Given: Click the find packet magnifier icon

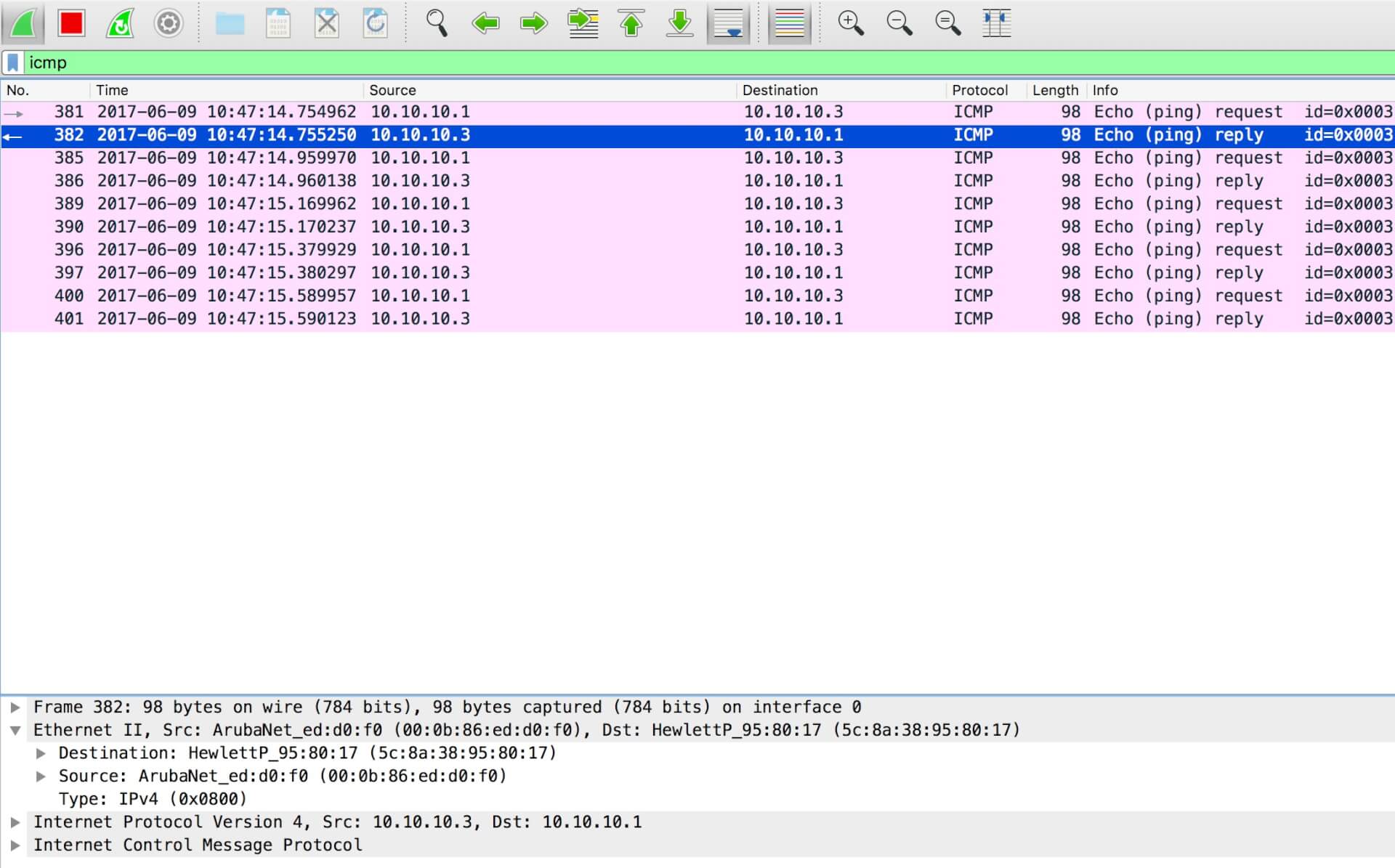Looking at the screenshot, I should point(436,23).
